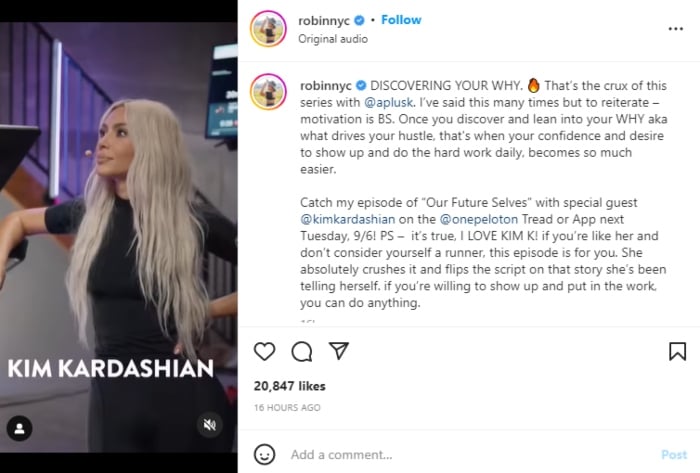
Task: Click the 16 hours ago timestamp
Action: pos(287,407)
